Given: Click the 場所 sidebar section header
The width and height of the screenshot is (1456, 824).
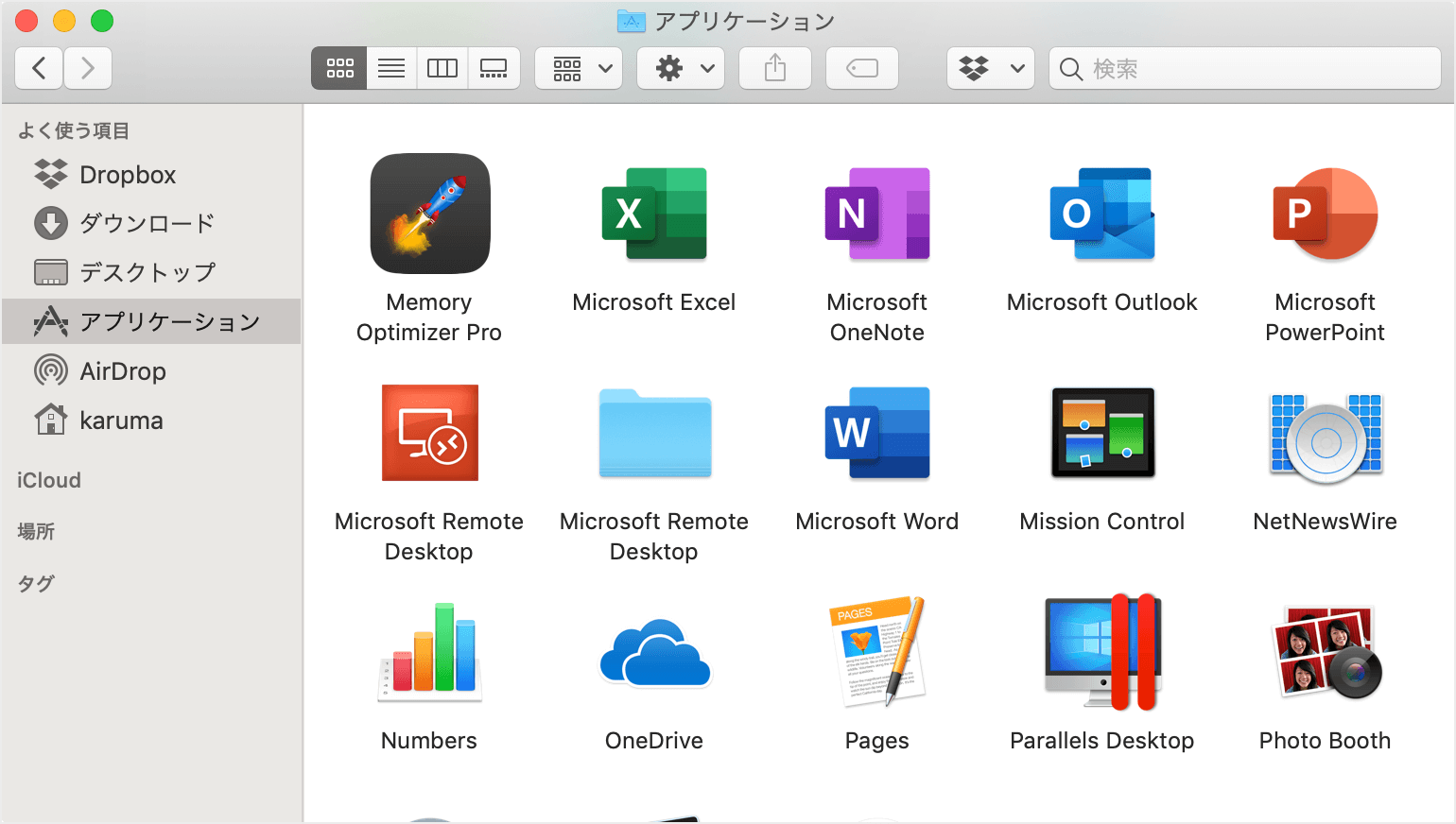Looking at the screenshot, I should point(36,531).
